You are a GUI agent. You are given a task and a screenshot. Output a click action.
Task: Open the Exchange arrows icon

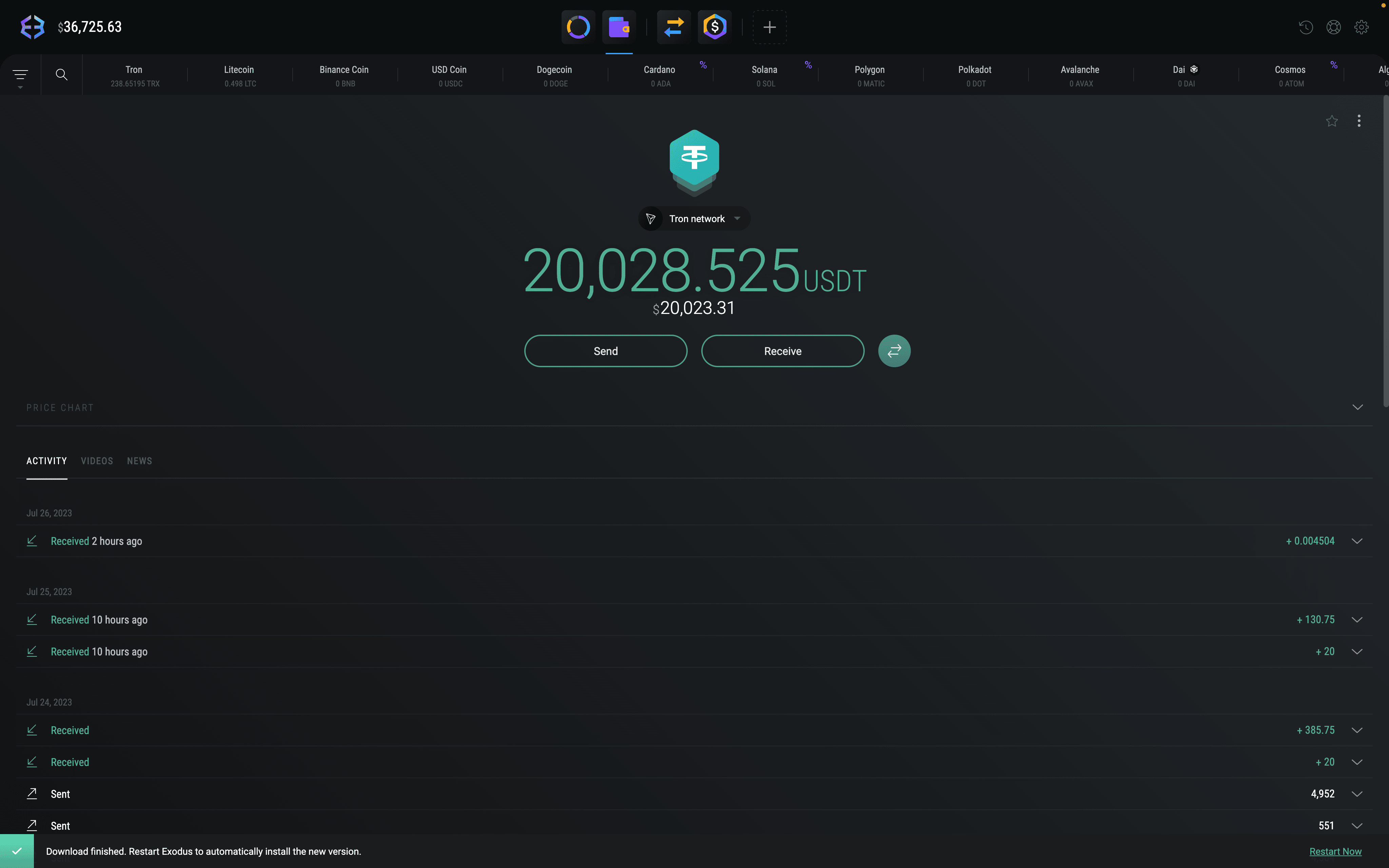[674, 27]
